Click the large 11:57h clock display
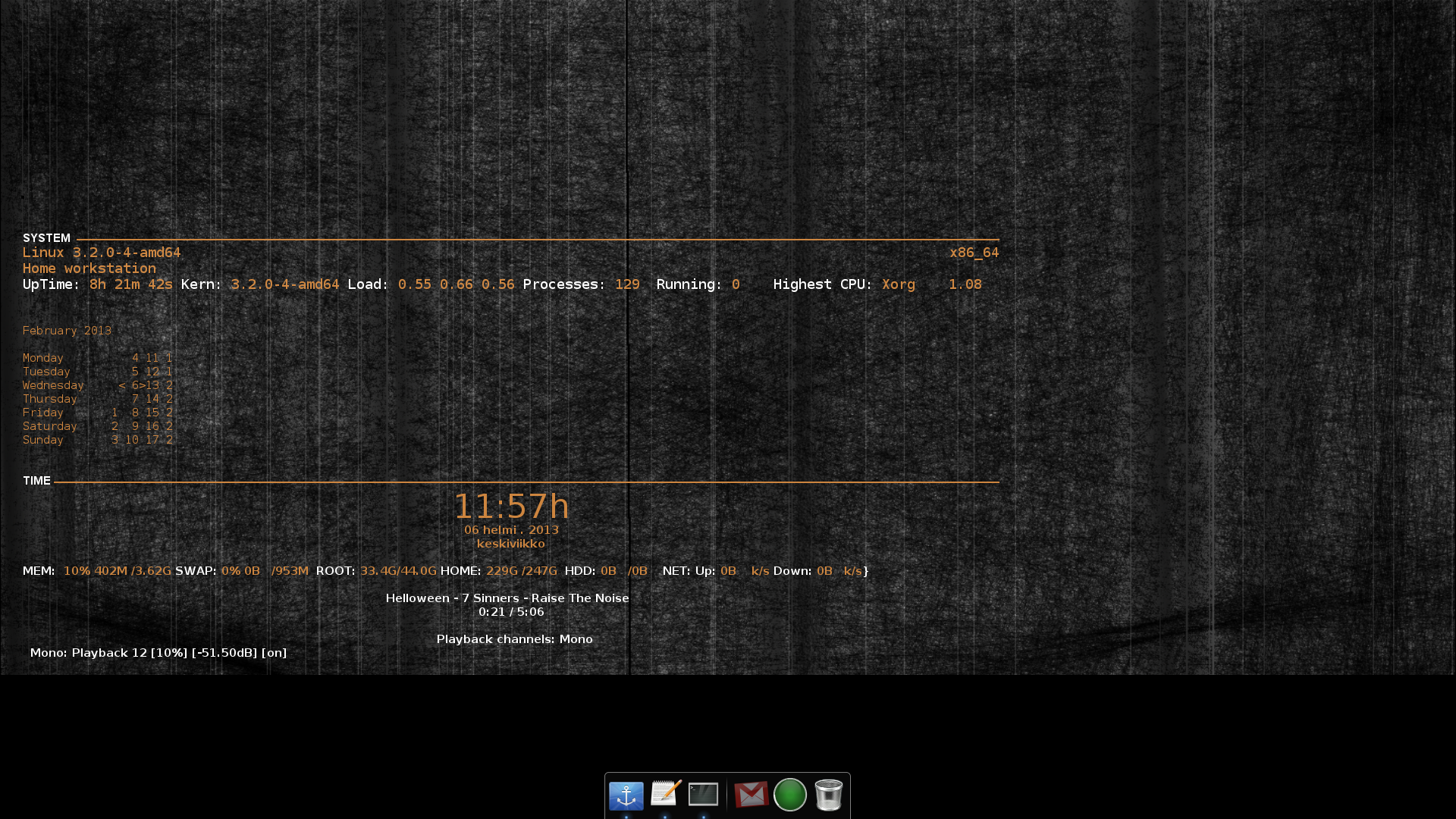 coord(513,507)
